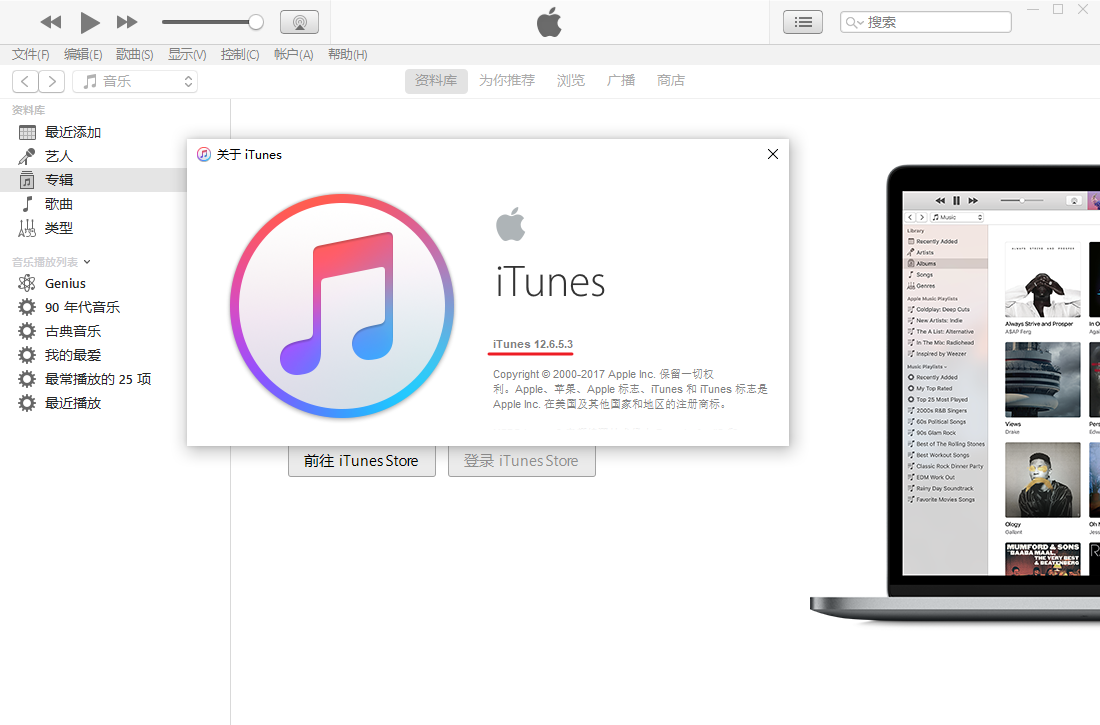Go forward with the right arrow button
1100x725 pixels.
coord(52,81)
